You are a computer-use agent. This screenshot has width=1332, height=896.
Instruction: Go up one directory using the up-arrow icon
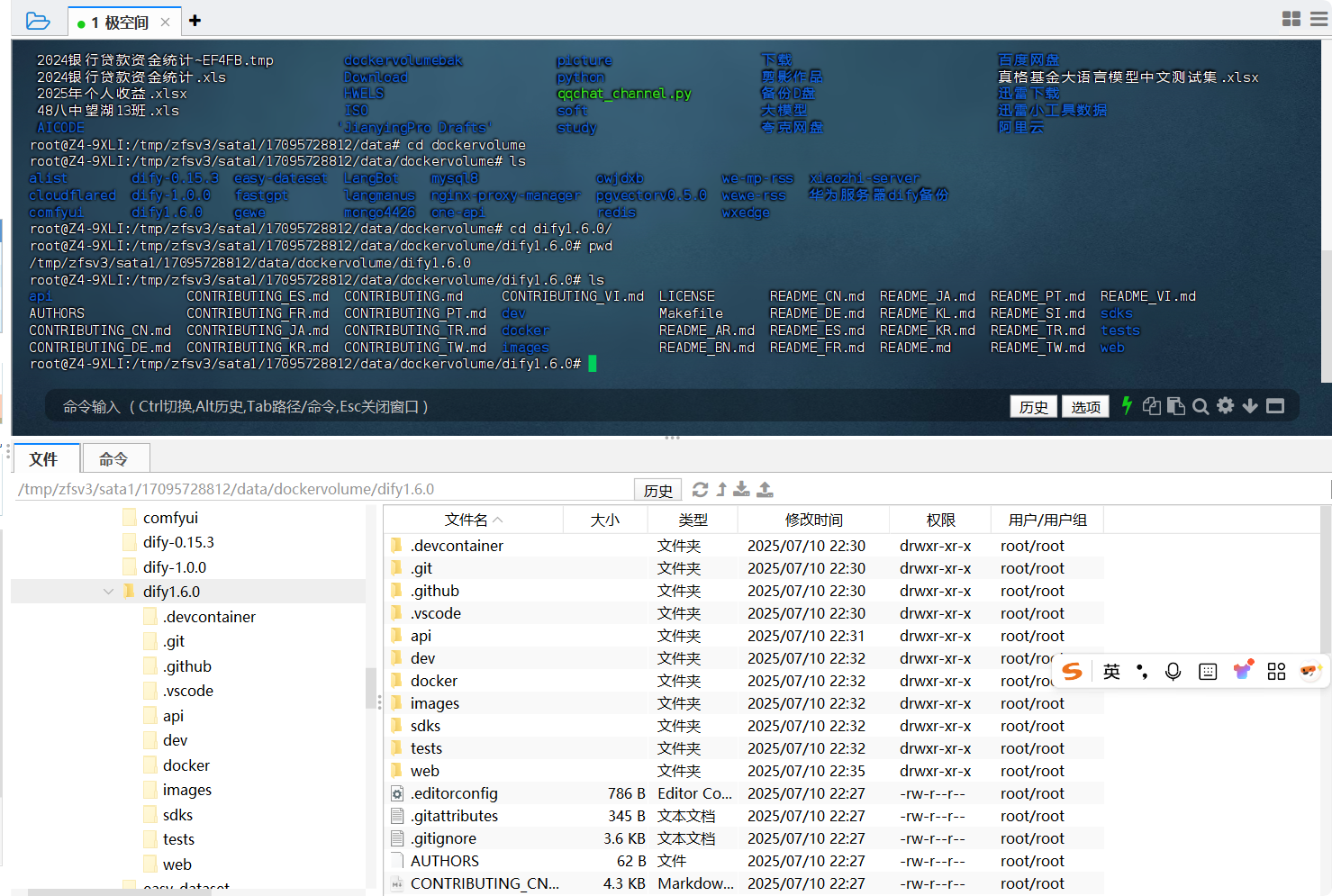(x=720, y=489)
